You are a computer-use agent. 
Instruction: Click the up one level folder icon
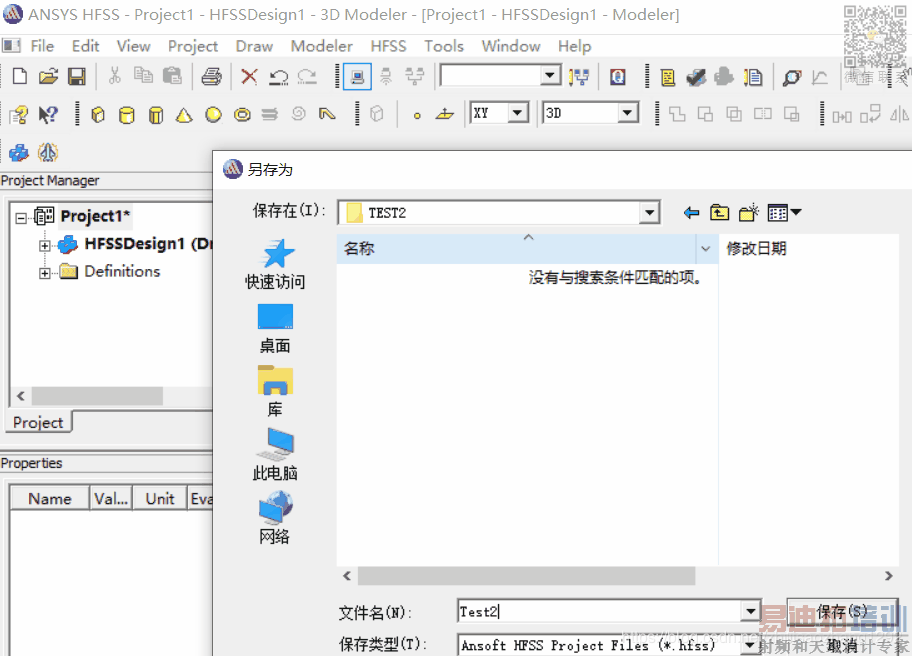tap(719, 213)
